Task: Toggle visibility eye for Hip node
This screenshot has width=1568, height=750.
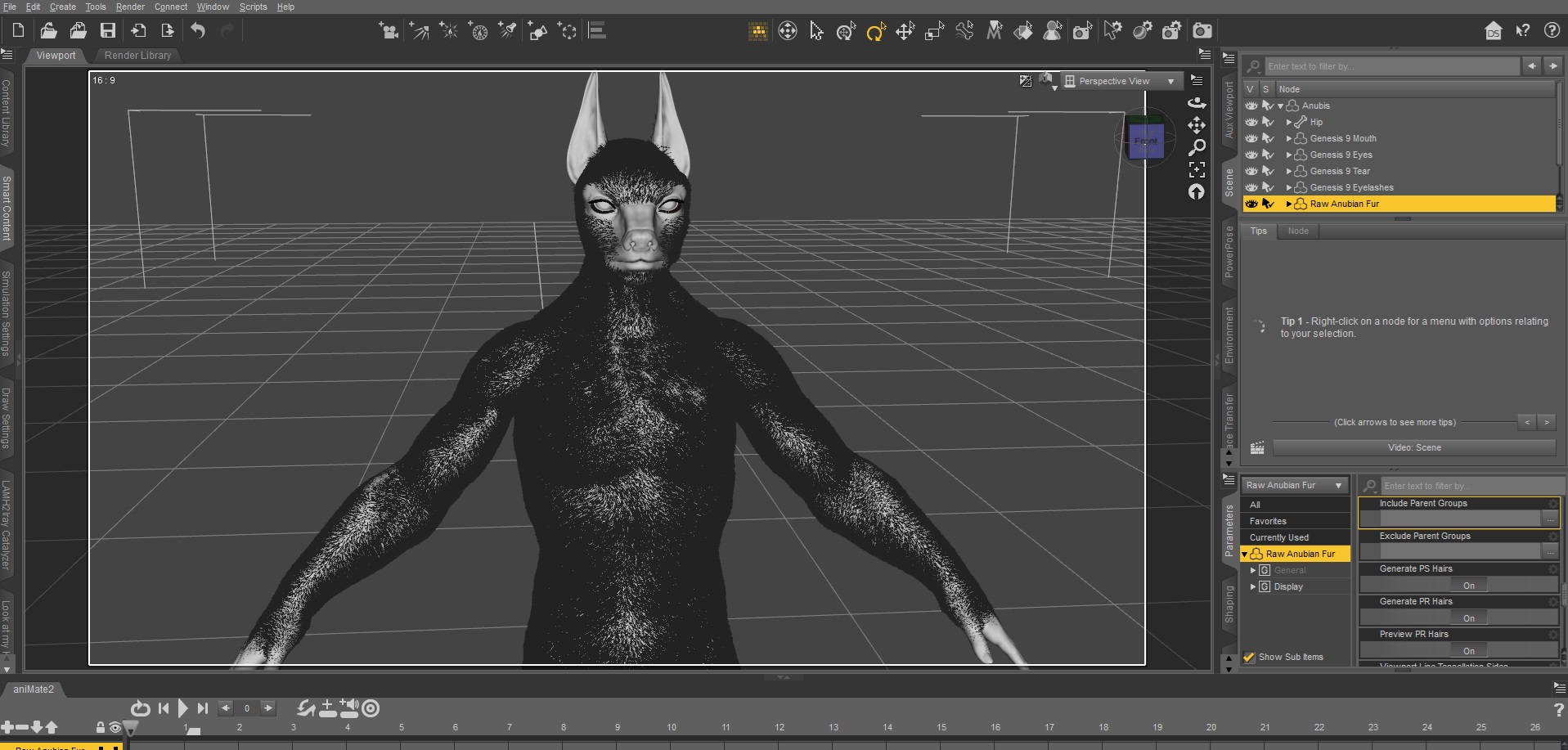Action: 1251,122
